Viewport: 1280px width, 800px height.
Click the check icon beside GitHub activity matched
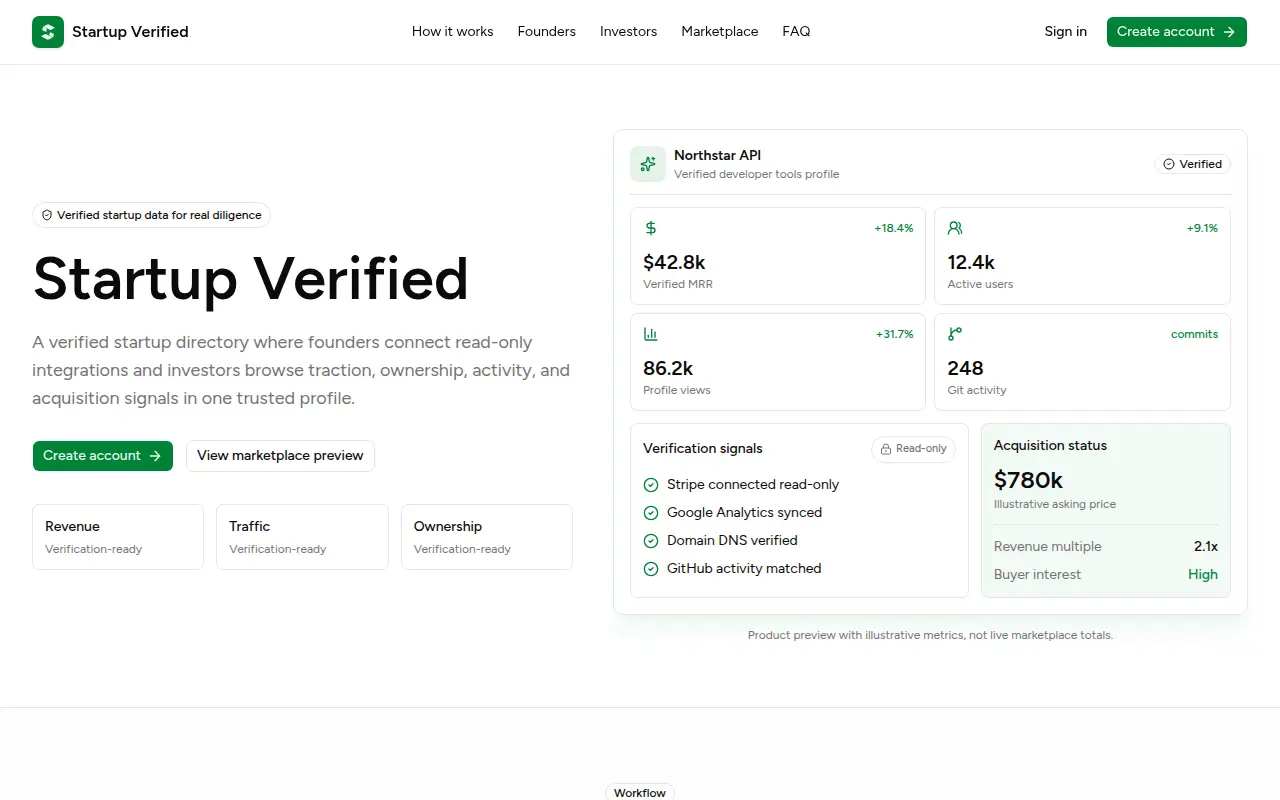point(650,569)
